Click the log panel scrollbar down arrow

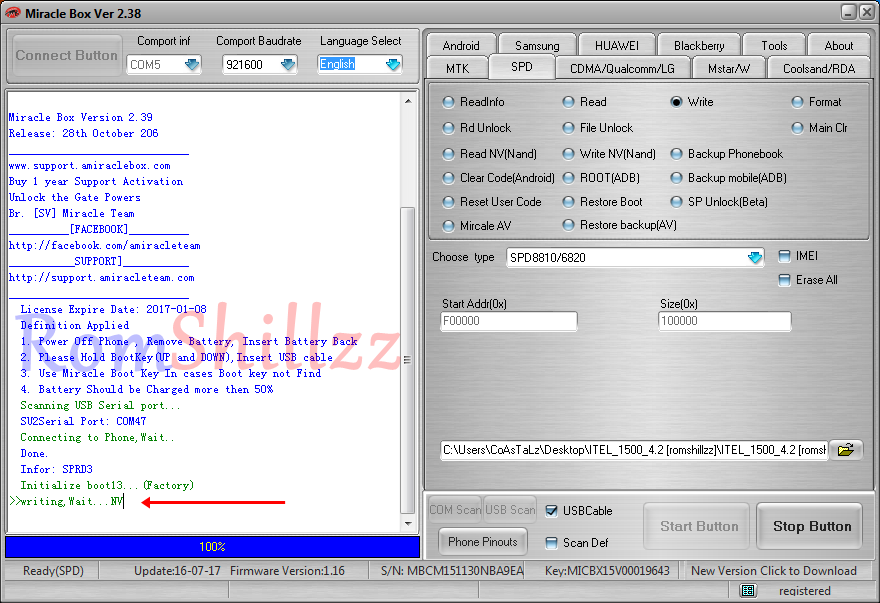408,524
